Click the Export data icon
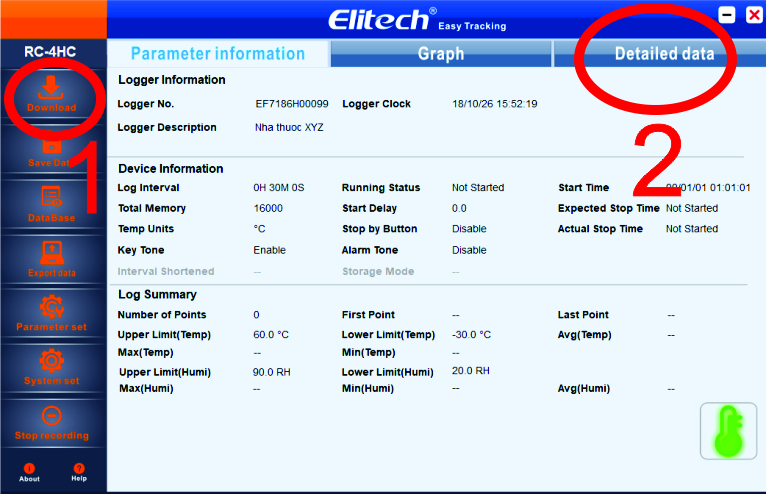 pos(51,253)
